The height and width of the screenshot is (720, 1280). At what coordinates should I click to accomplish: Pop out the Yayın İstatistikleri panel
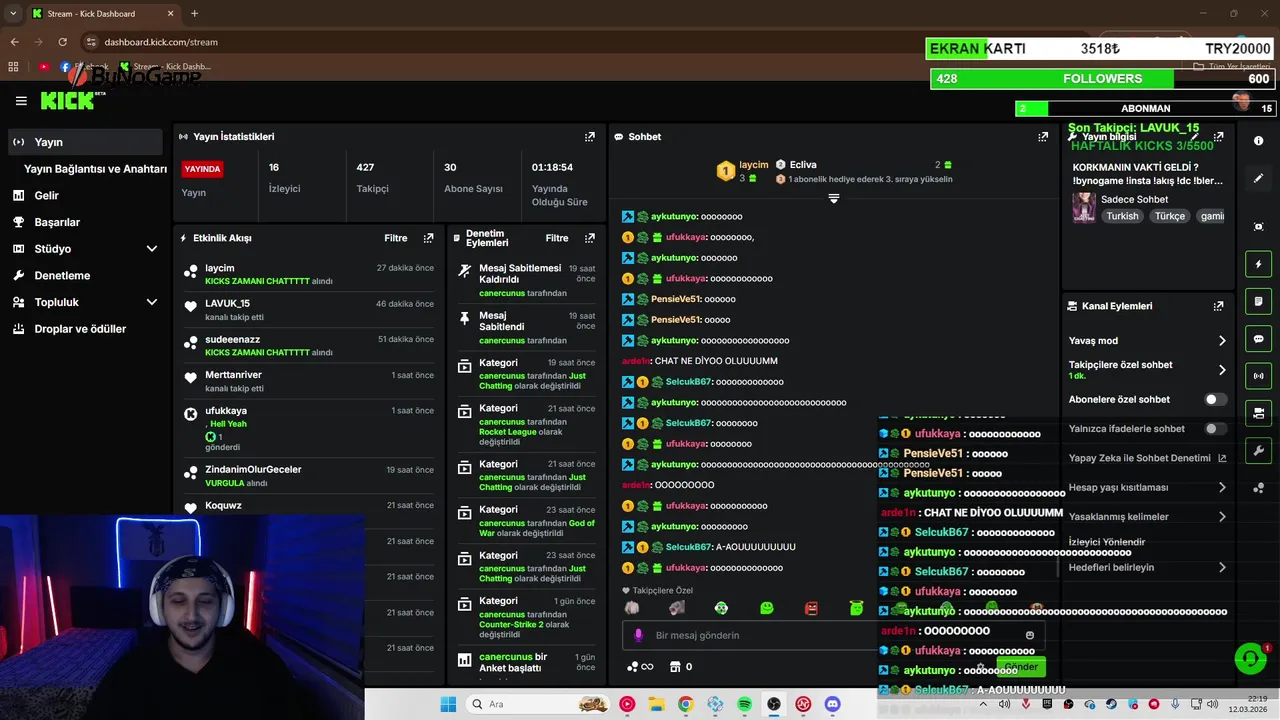(590, 137)
